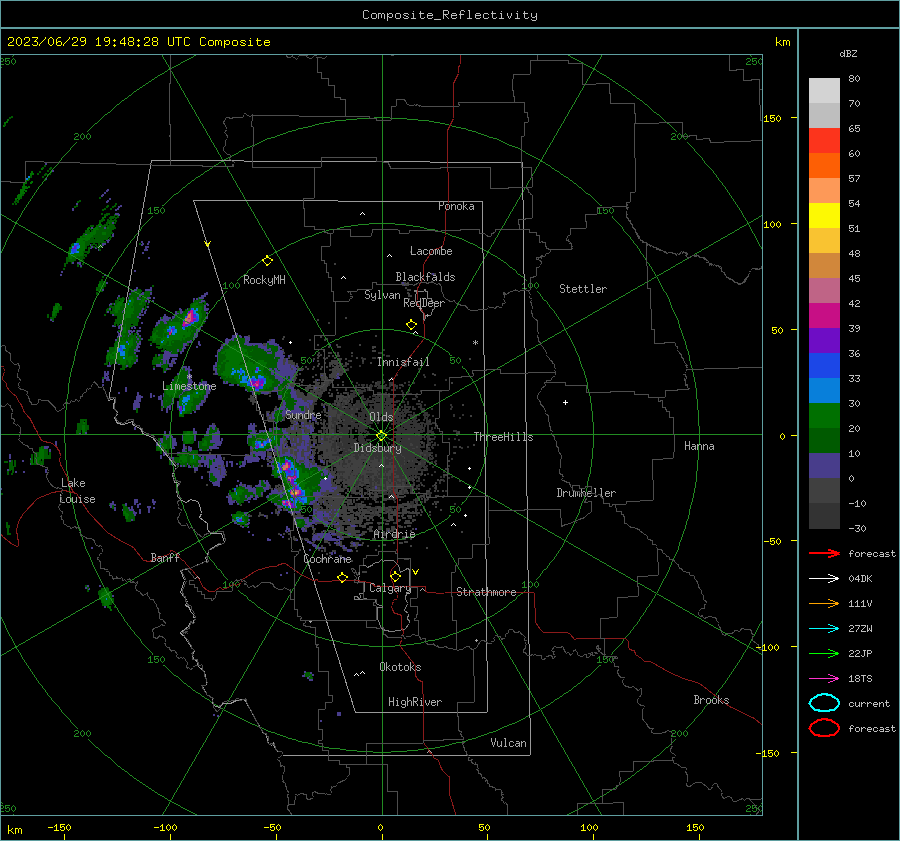Select the purple 39 dBZ color swatch

point(824,341)
